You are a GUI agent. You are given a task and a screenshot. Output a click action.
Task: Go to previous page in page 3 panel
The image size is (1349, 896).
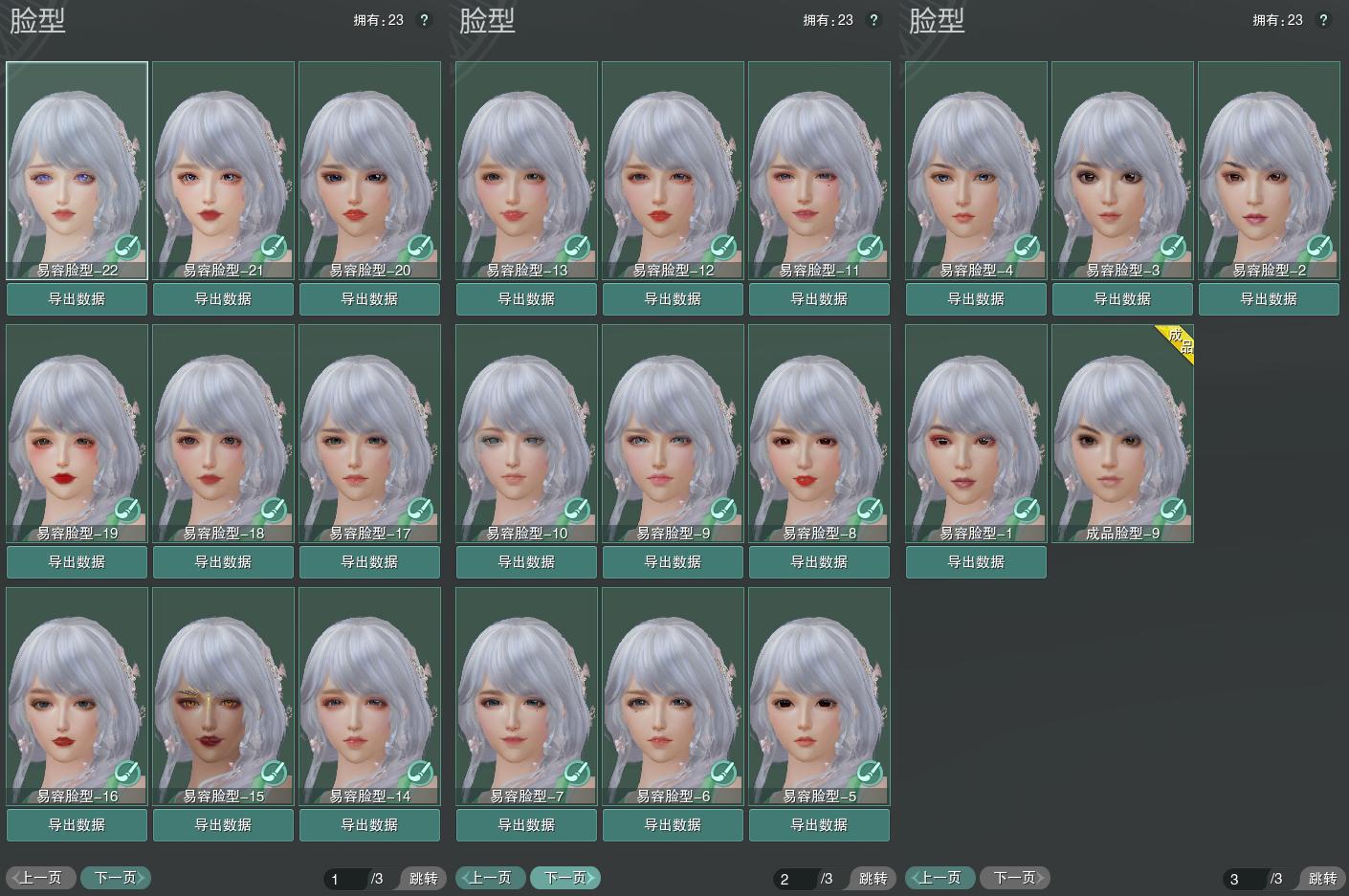coord(940,878)
